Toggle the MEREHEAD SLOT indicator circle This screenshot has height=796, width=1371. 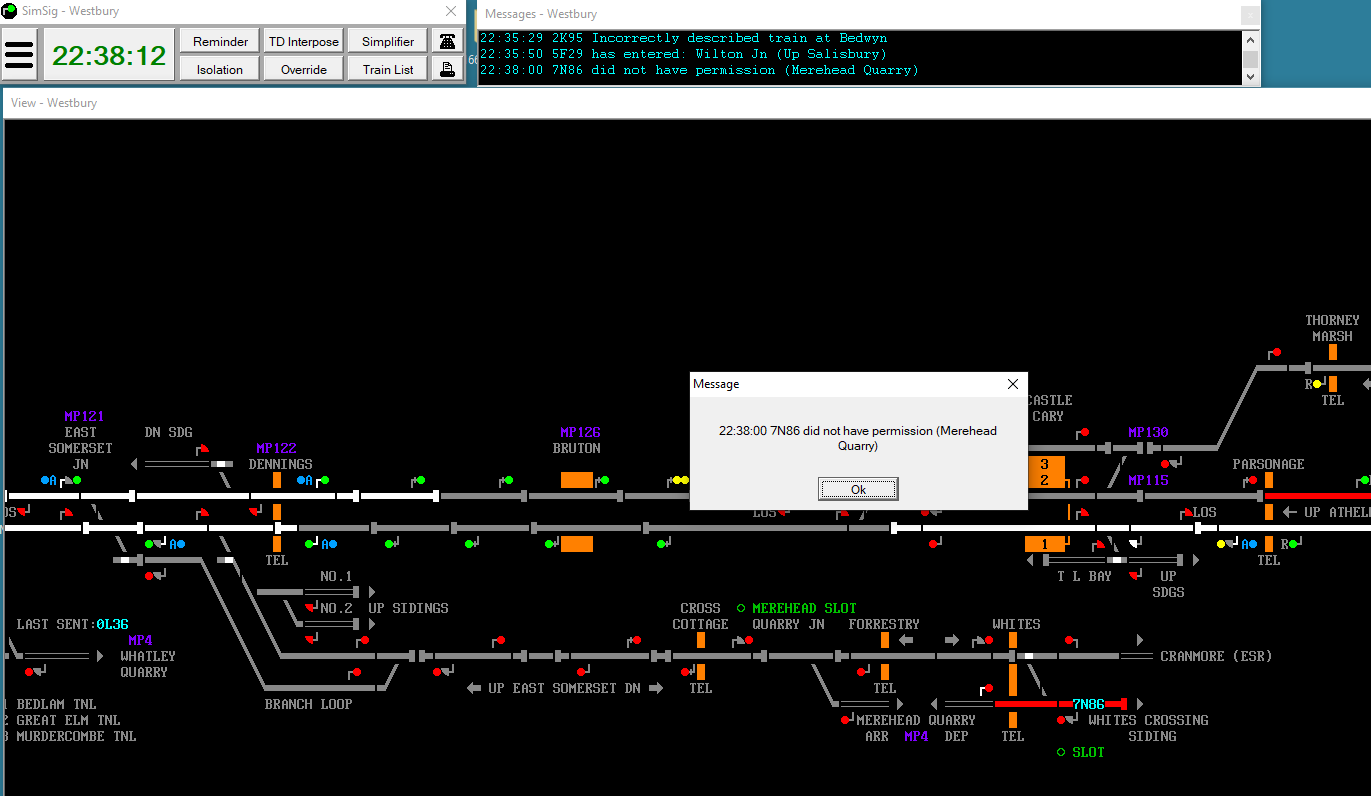[x=741, y=608]
